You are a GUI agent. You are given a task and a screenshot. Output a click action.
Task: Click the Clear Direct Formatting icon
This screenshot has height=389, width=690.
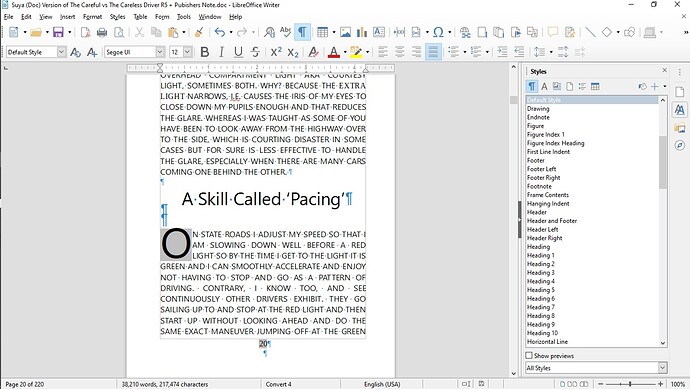313,52
